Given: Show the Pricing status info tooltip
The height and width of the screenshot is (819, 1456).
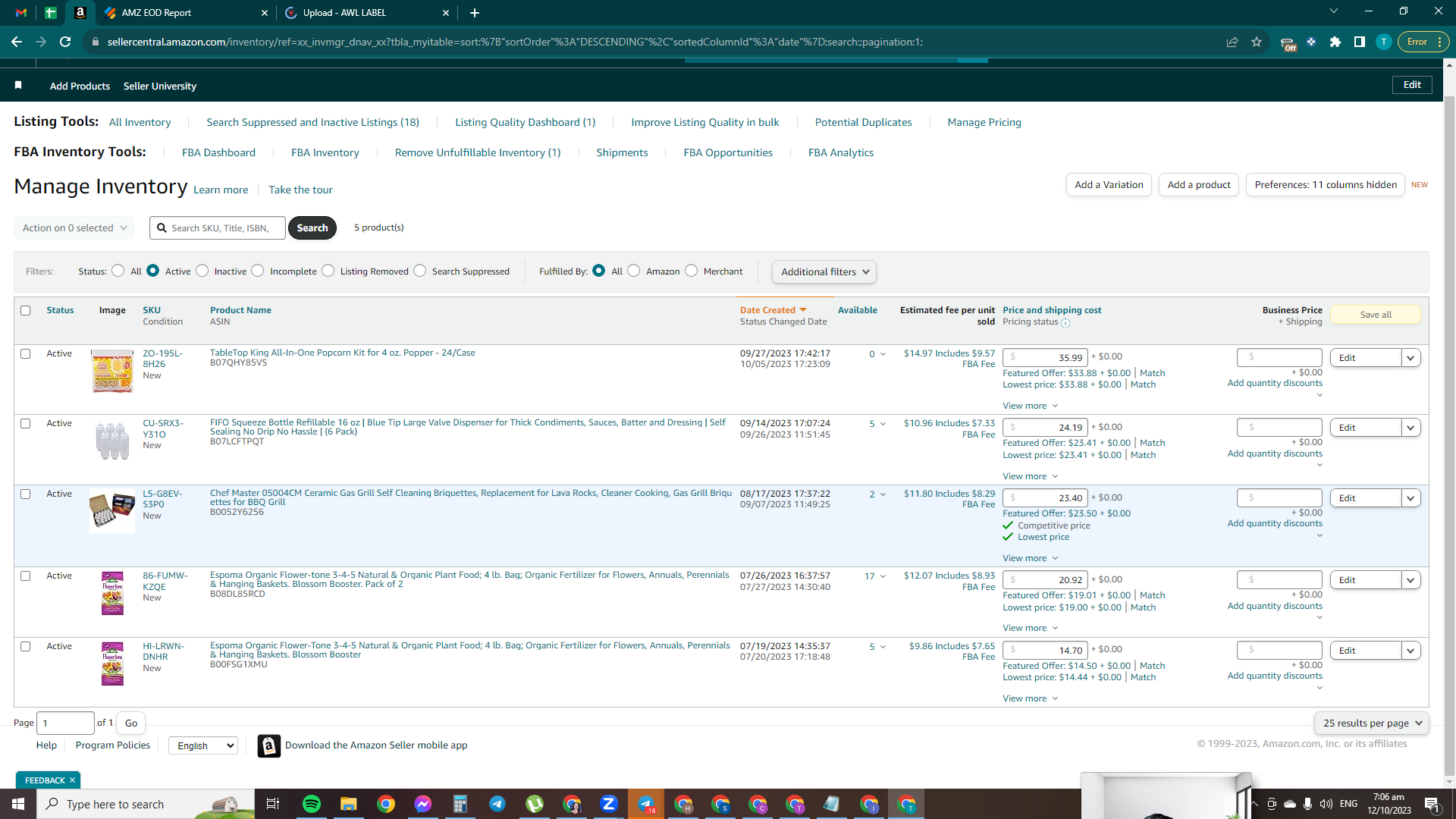Looking at the screenshot, I should [1065, 323].
